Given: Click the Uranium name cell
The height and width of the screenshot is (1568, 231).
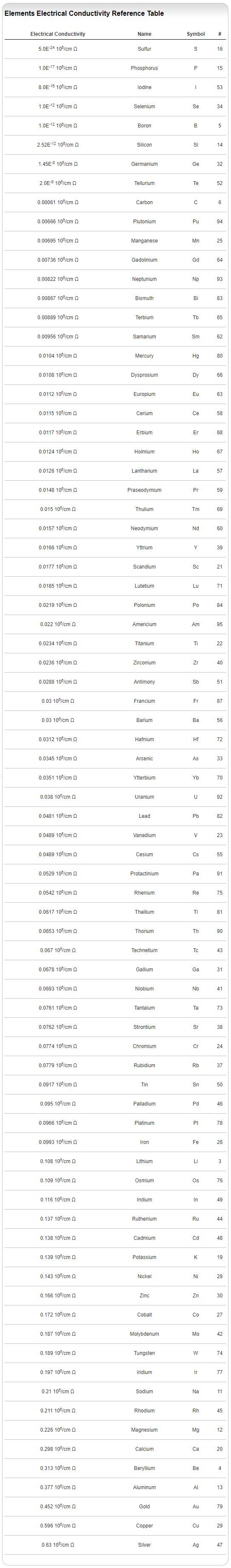Looking at the screenshot, I should 144,797.
